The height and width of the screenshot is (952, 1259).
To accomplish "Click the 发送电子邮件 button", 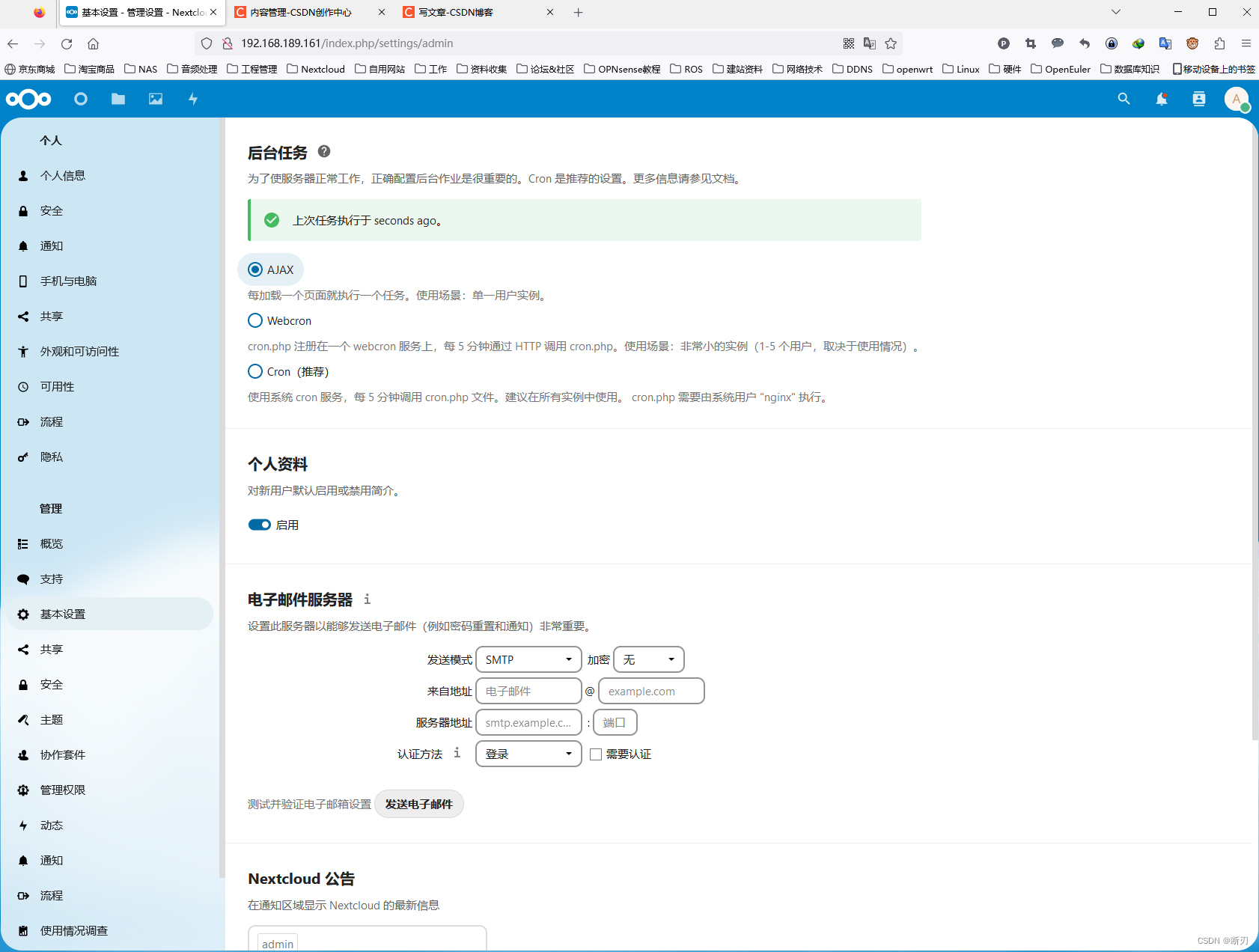I will (419, 804).
